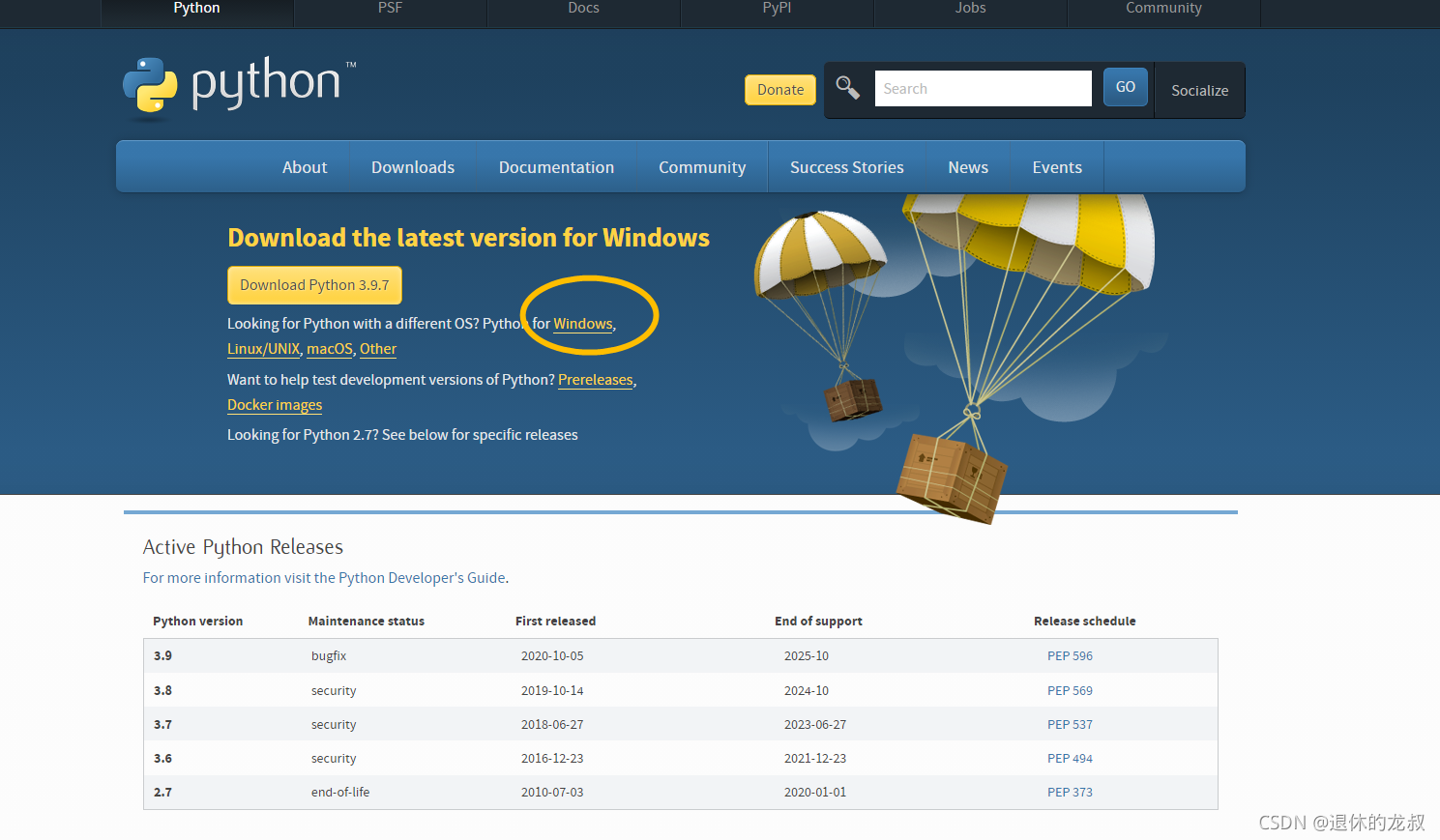The height and width of the screenshot is (840, 1440).
Task: Open the PEP 537 release schedule link
Action: 1070,725
